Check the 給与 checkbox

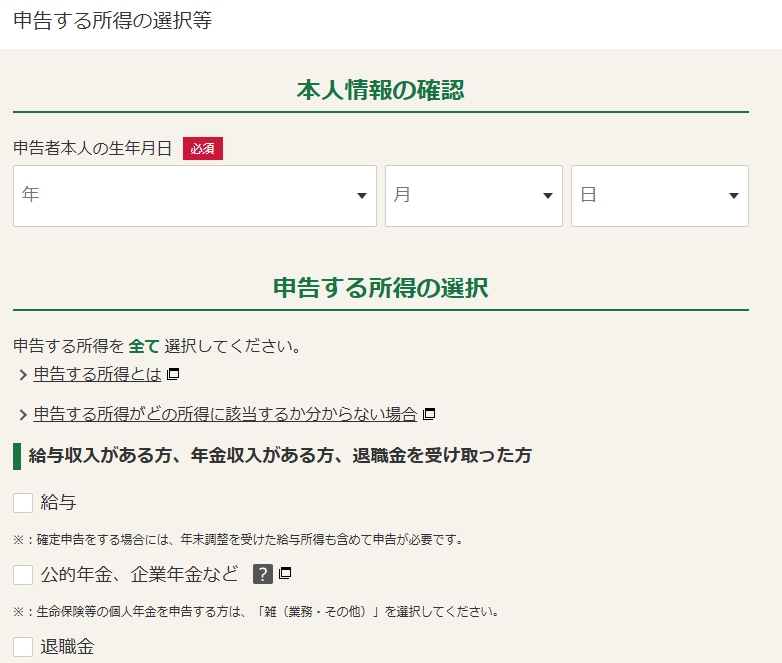[23, 502]
